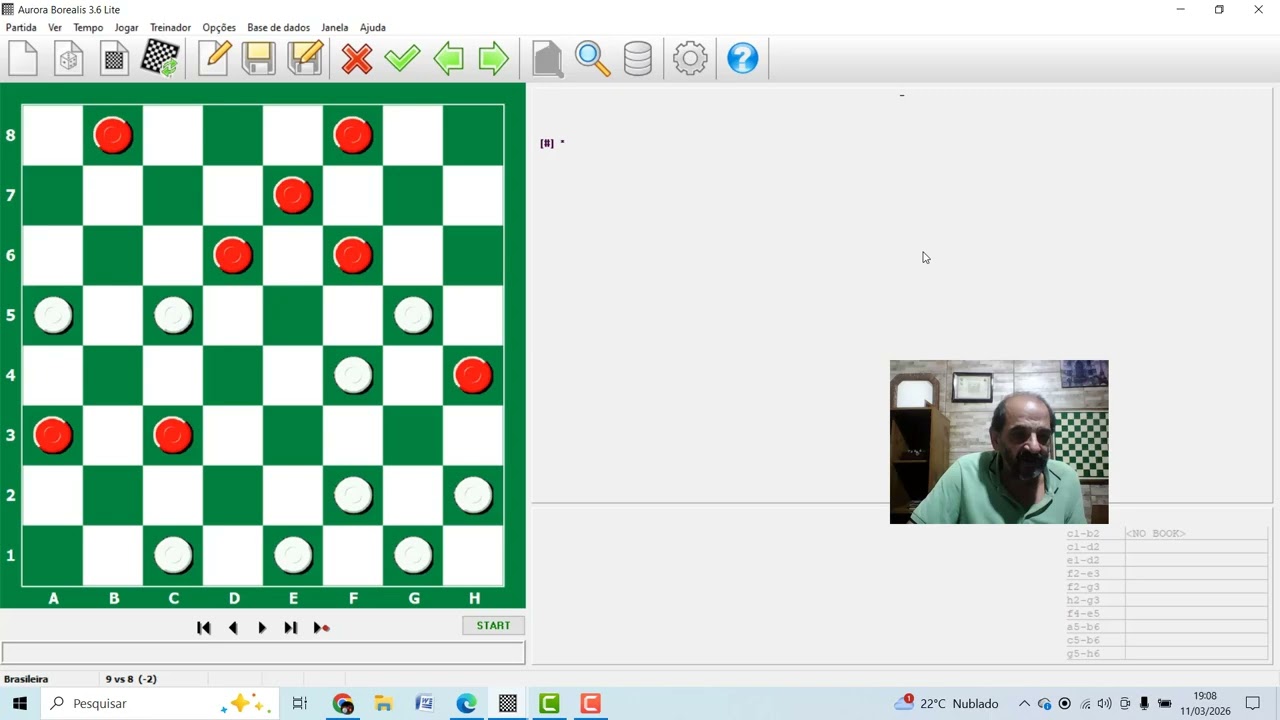Click the webcam video thumbnail
The height and width of the screenshot is (720, 1280).
tap(999, 442)
